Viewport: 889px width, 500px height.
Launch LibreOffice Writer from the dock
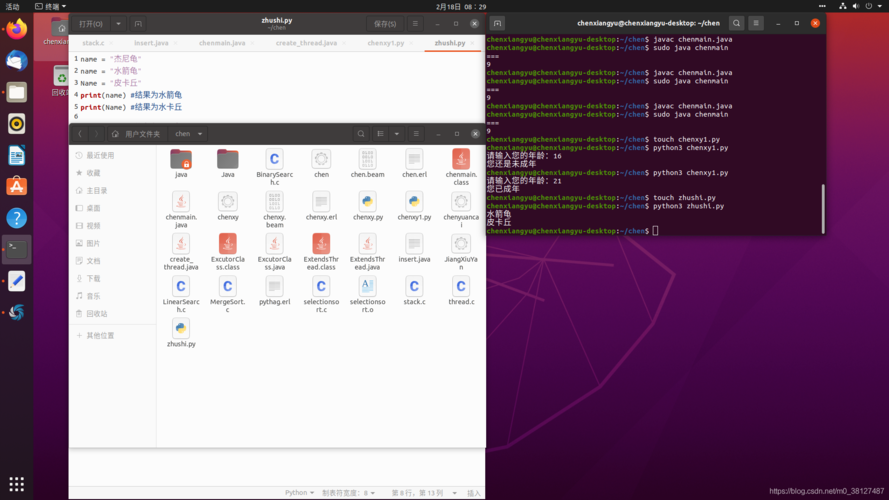(16, 155)
